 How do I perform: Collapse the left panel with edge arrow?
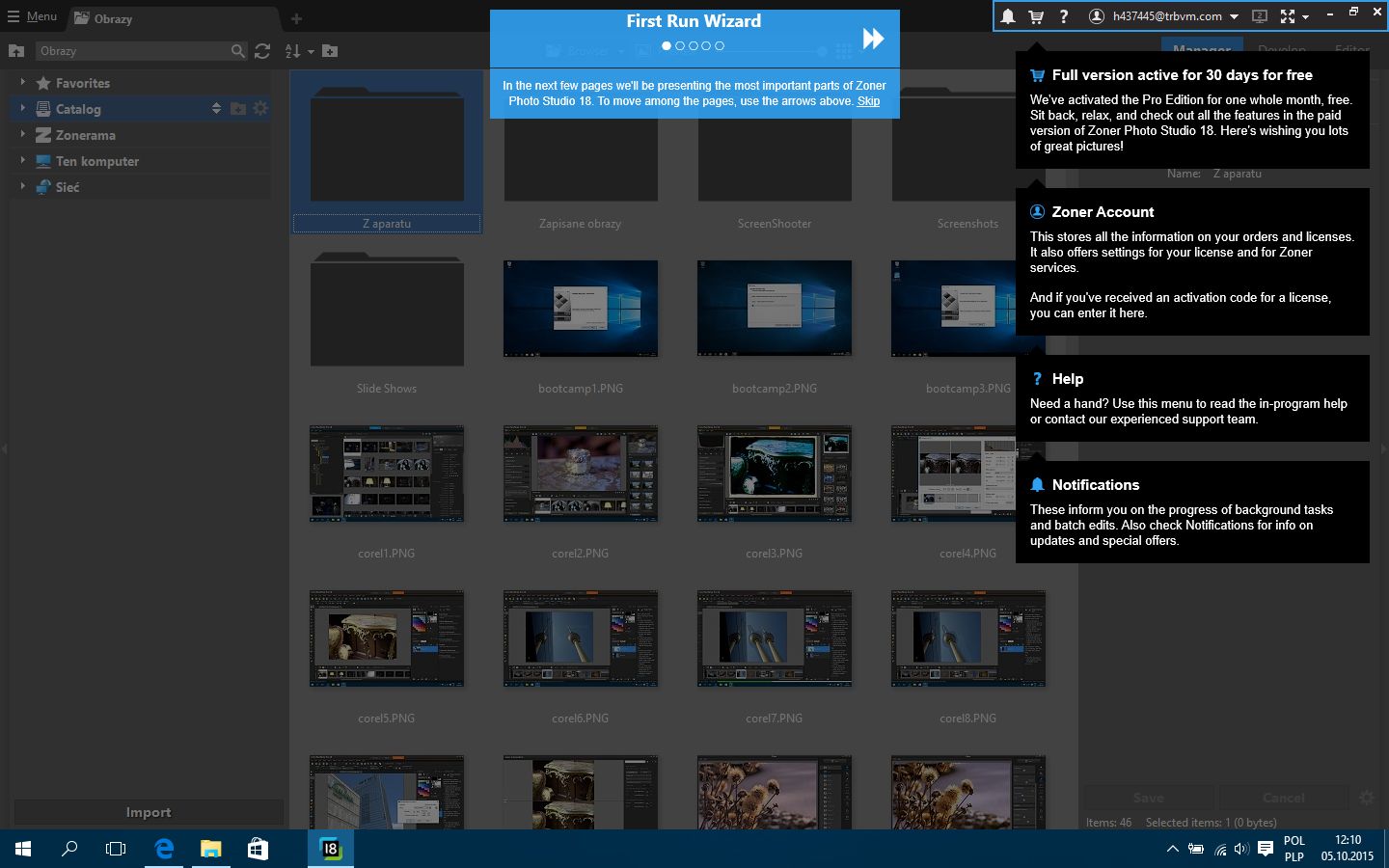point(4,448)
